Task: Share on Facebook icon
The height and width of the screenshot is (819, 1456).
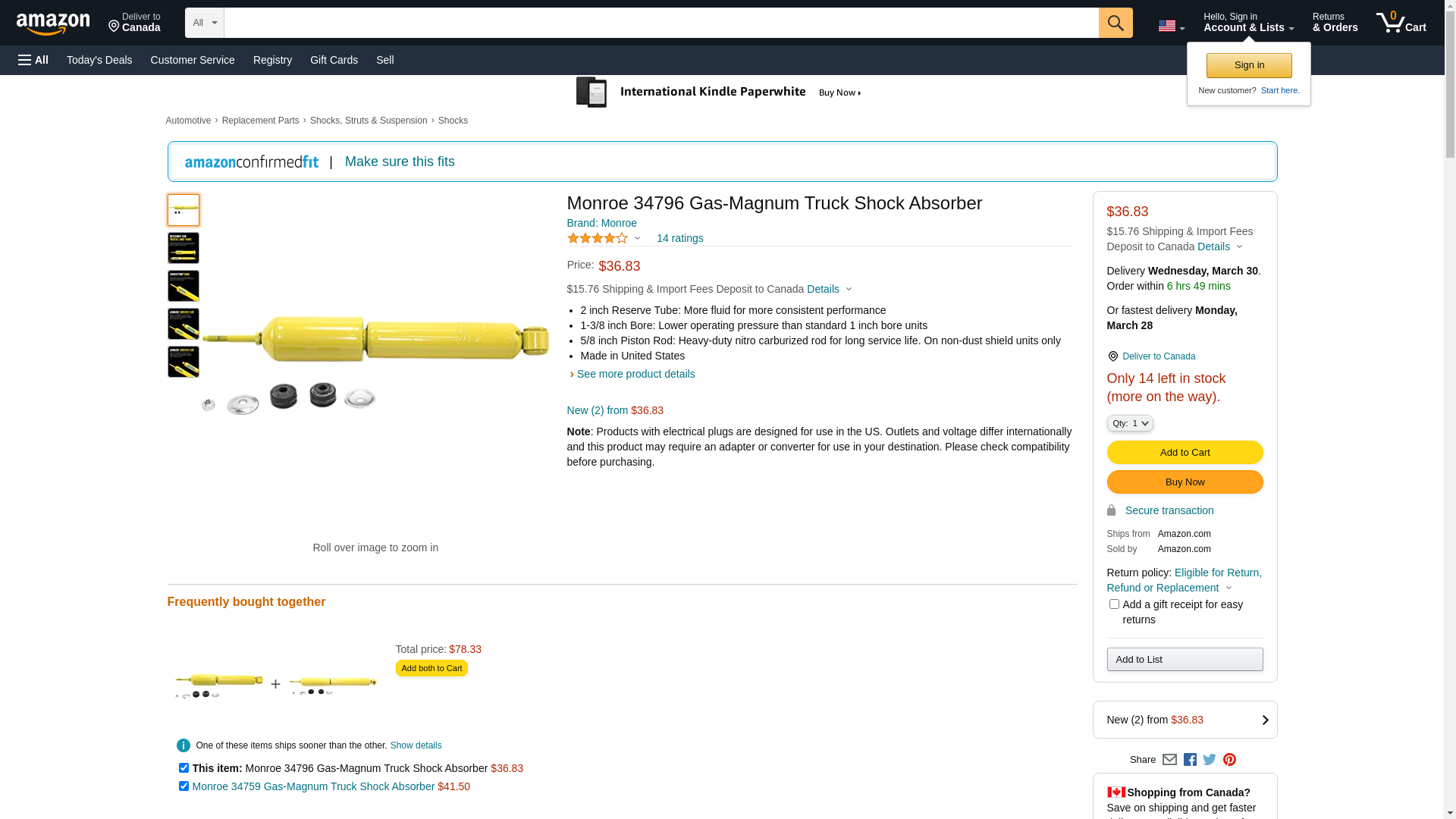Action: point(1190,759)
